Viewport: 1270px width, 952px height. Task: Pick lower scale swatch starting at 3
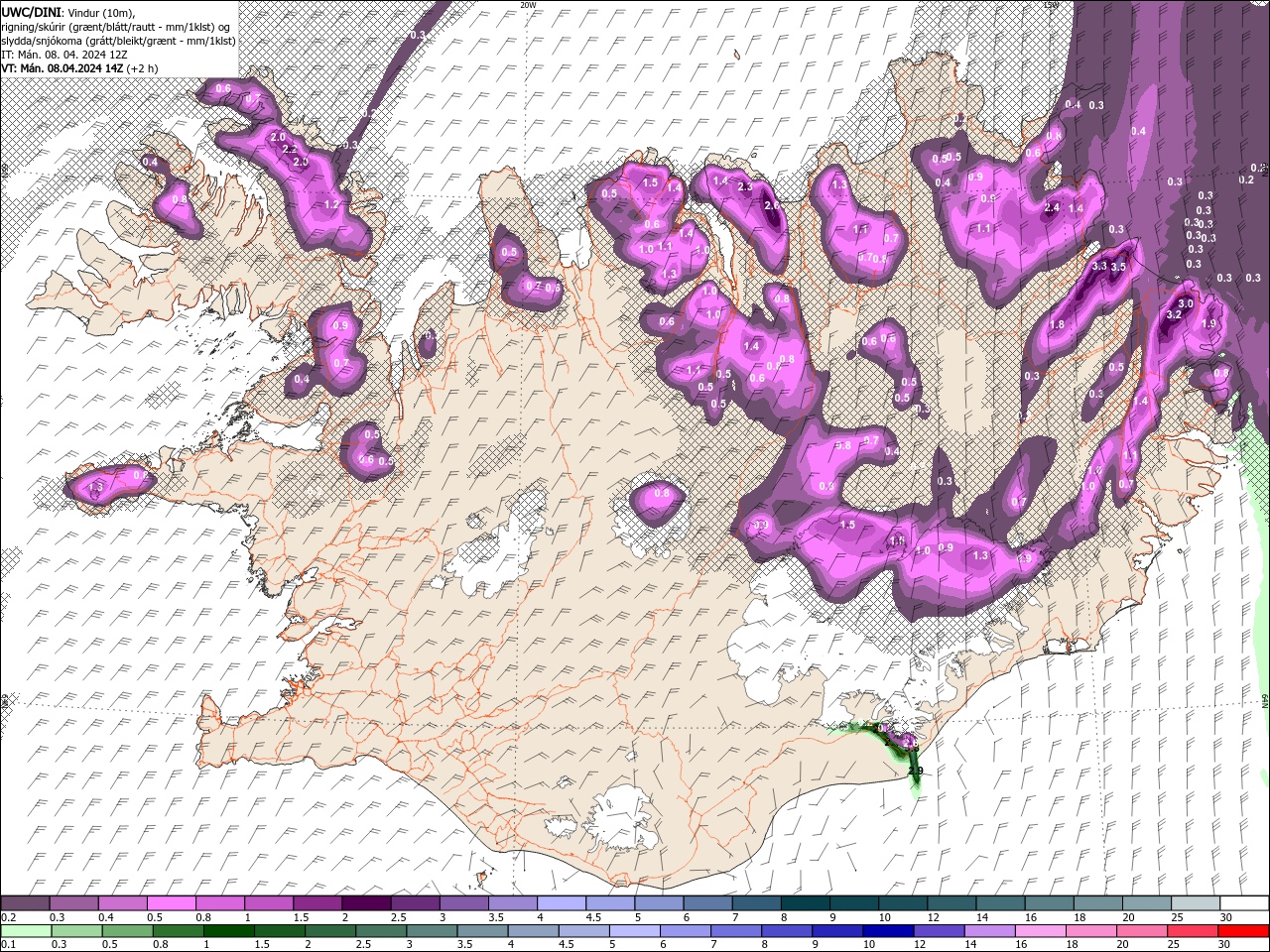pyautogui.click(x=432, y=931)
